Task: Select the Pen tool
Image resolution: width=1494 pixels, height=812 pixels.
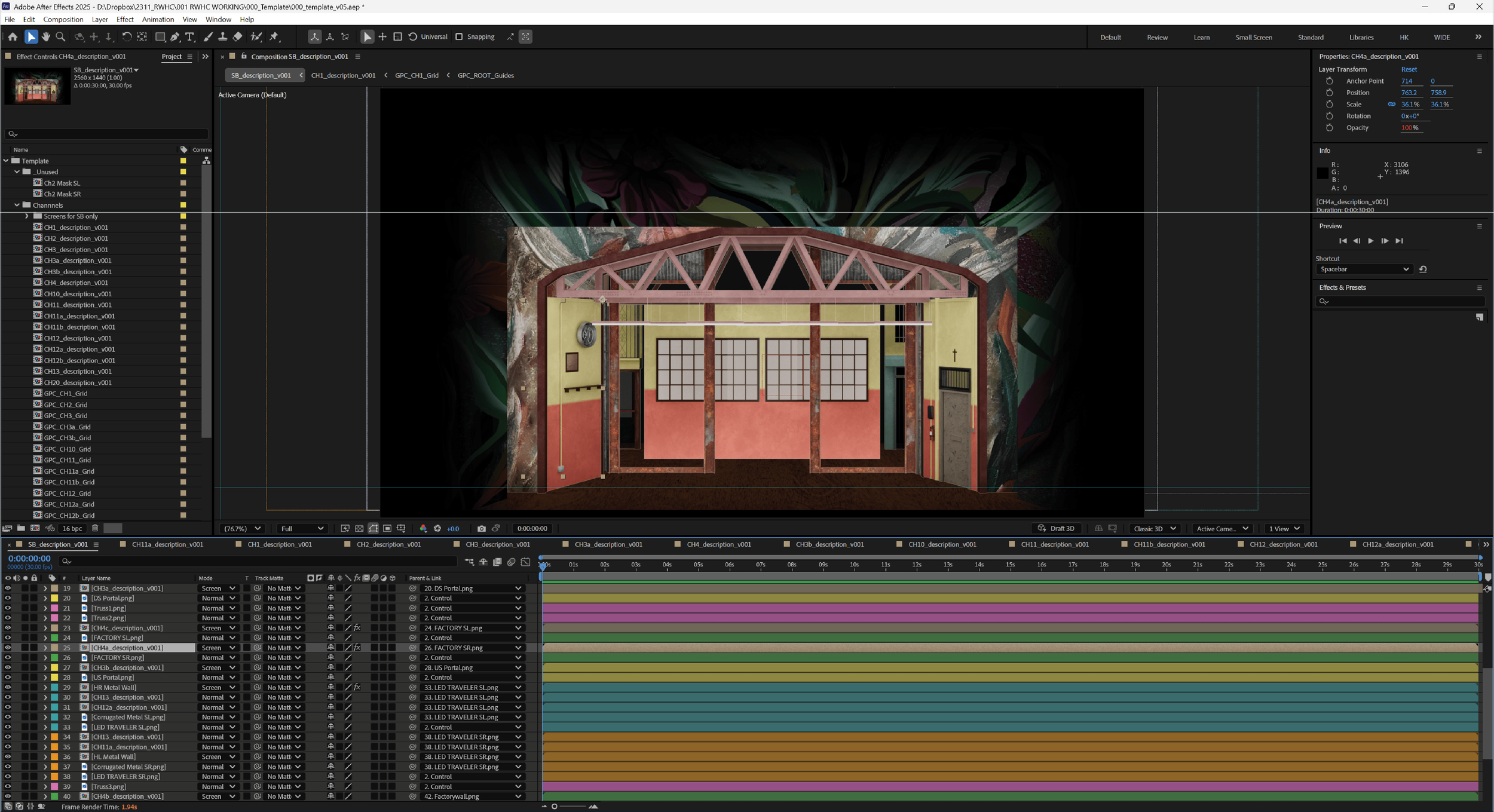Action: [175, 37]
